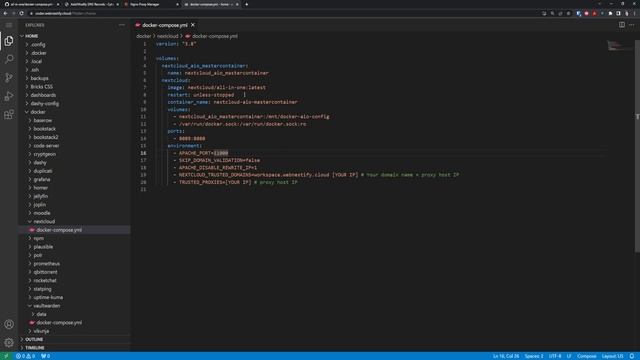The image size is (640, 360).
Task: Expand the OUTLINE section
Action: click(75, 339)
